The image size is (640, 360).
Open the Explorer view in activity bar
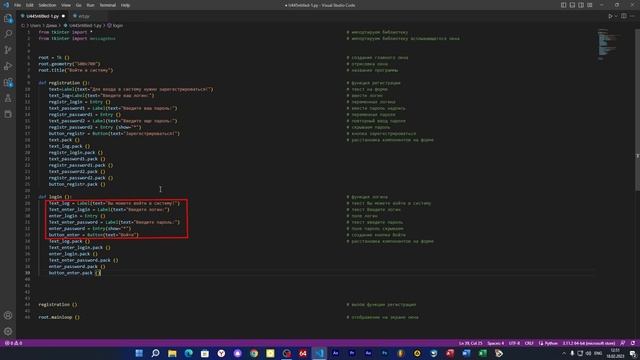8,18
